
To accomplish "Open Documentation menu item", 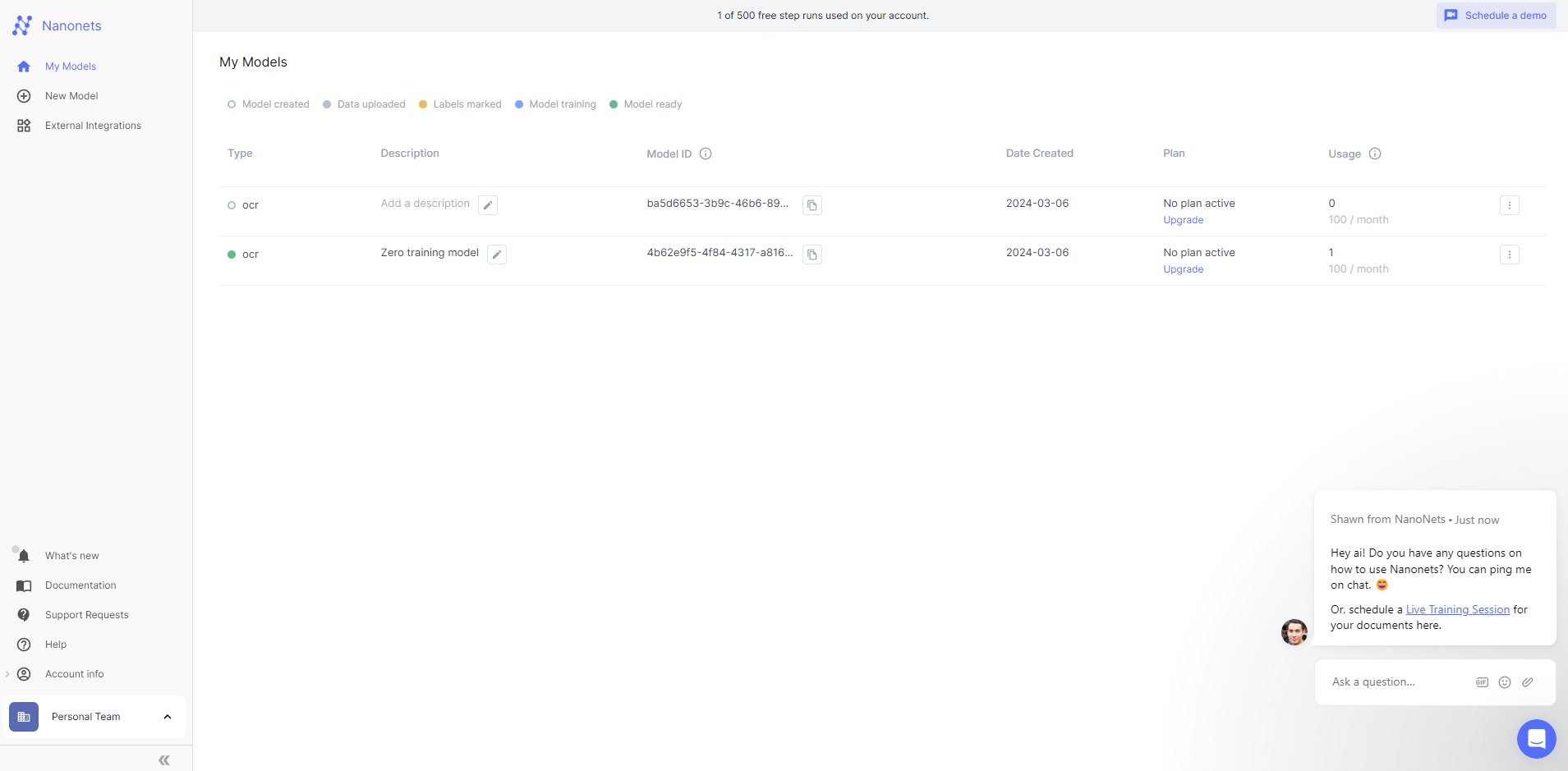I will (x=80, y=585).
